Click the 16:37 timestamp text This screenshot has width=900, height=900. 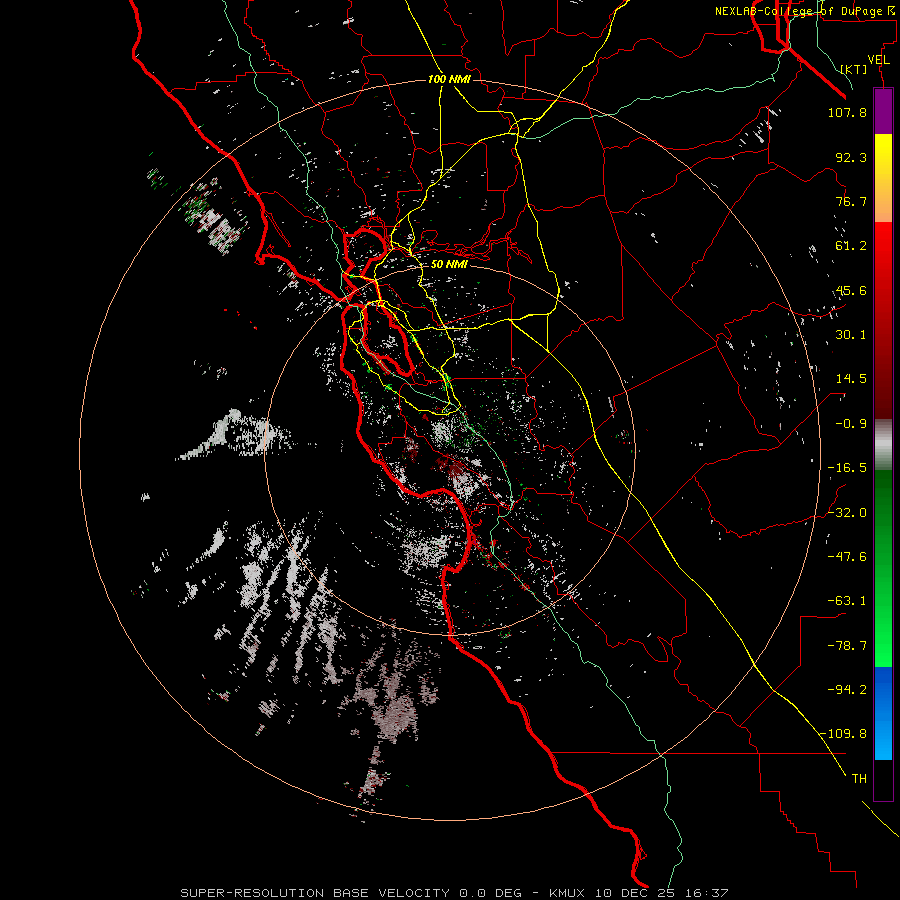pos(707,893)
